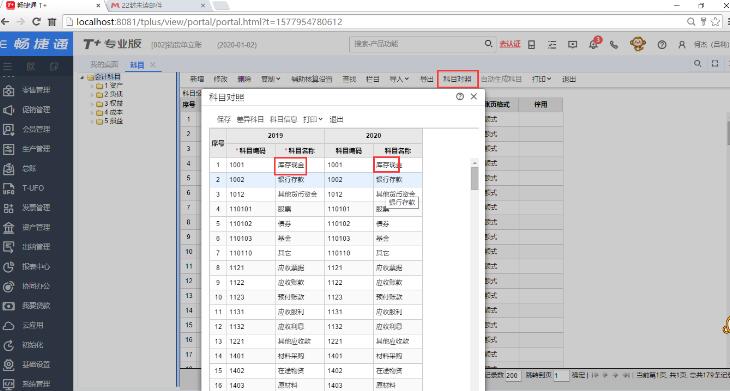Viewport: 730px width, 391px height.
Task: Switch to the 我的桌面 tab
Action: point(104,64)
